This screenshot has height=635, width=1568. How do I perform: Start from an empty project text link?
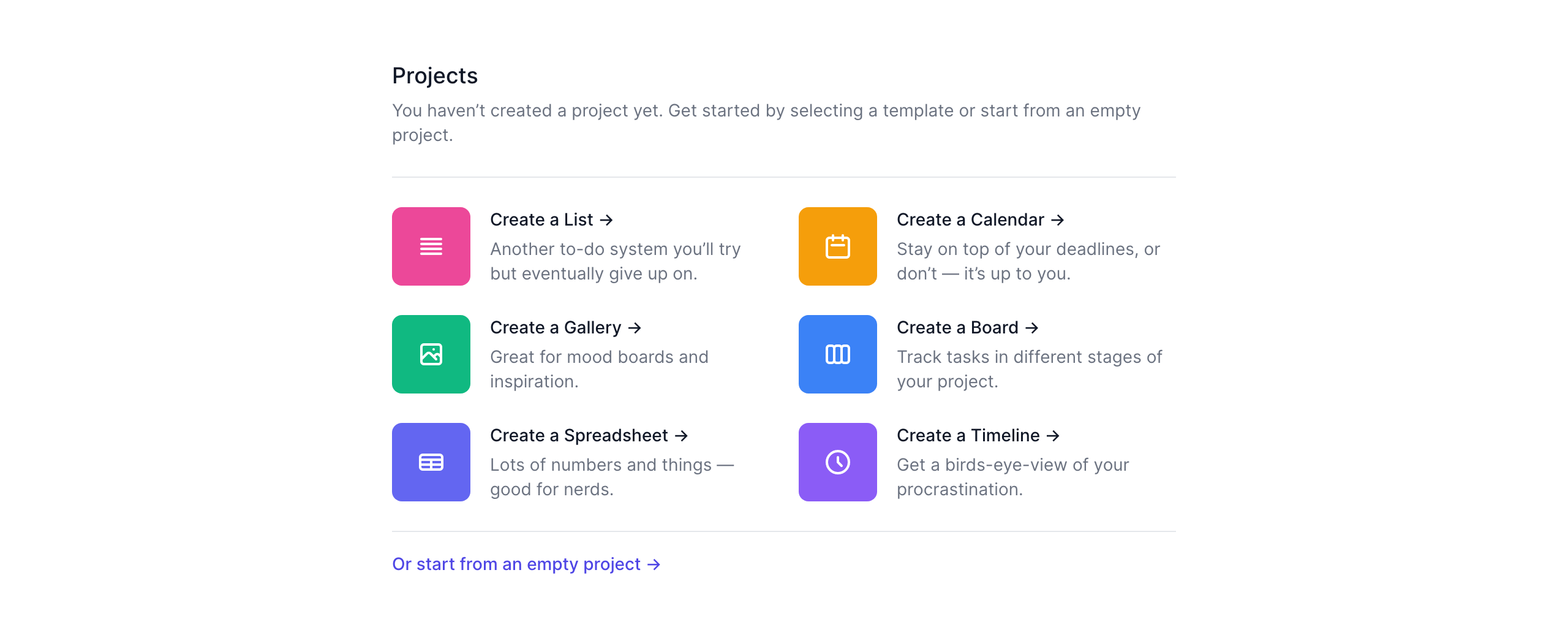click(x=516, y=564)
